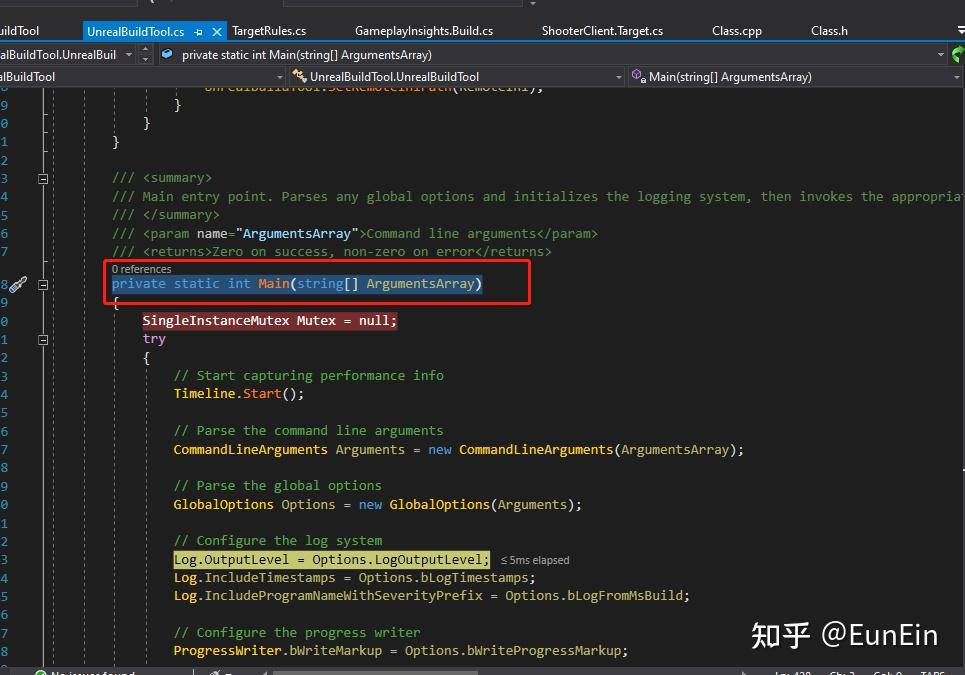
Task: Click the class icon beside UnrealBuildTool.UnrealBuildTool
Action: 300,76
